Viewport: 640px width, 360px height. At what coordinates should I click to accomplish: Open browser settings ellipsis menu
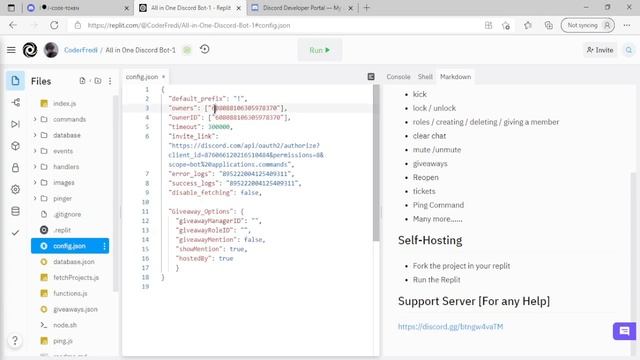627,25
